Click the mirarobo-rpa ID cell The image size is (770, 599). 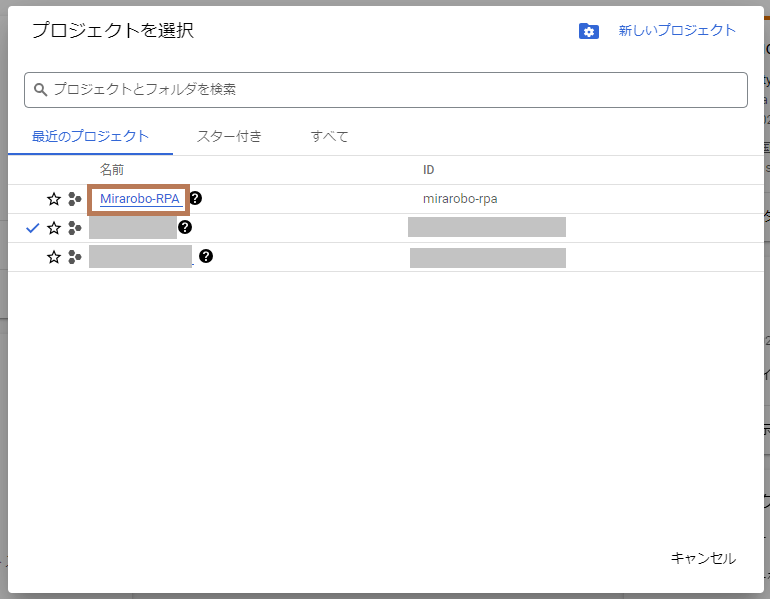tap(460, 199)
